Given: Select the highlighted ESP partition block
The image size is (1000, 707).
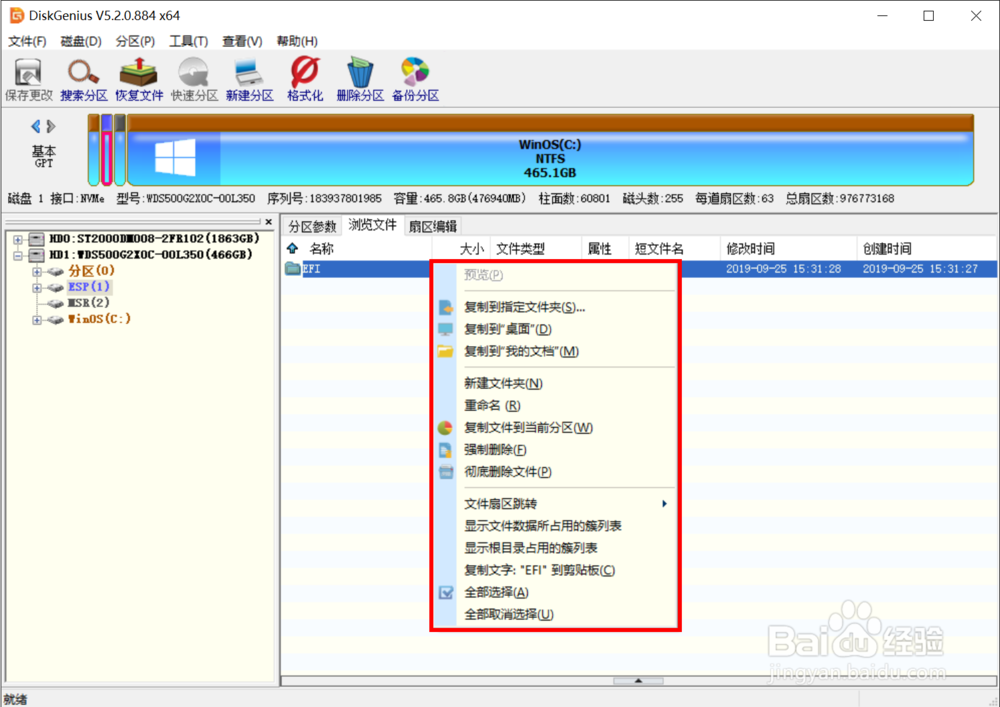Looking at the screenshot, I should point(107,150).
